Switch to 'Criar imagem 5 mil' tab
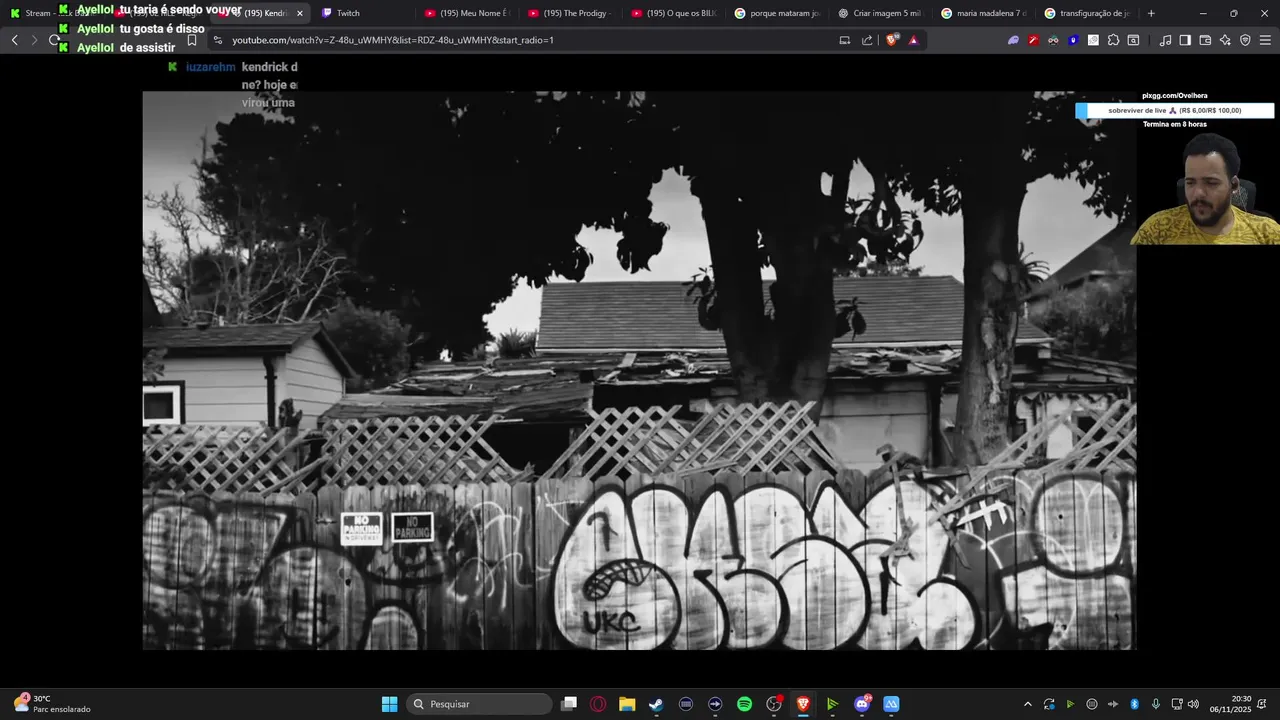The height and width of the screenshot is (720, 1280). pyautogui.click(x=880, y=13)
